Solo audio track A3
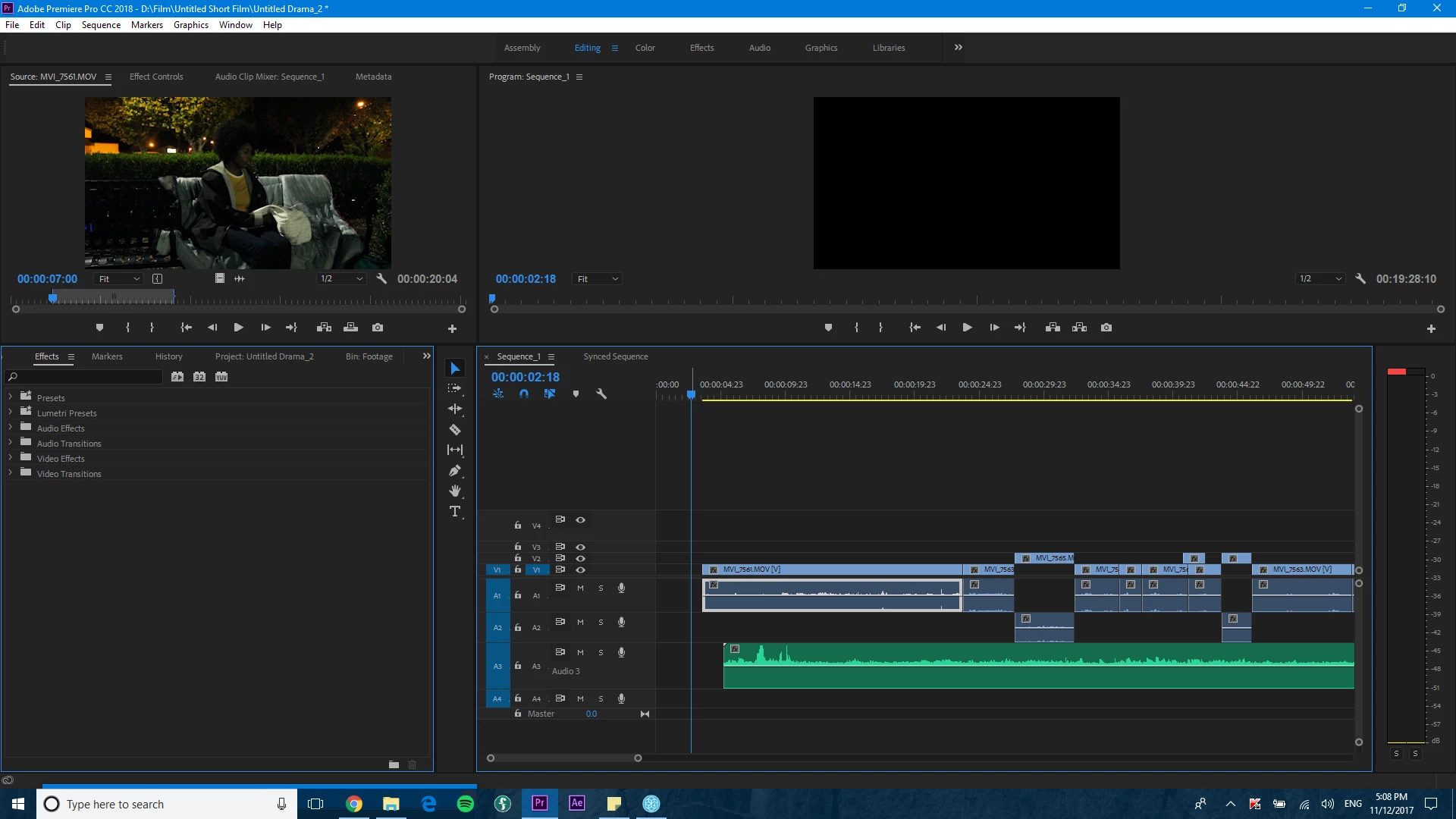1456x819 pixels. pos(601,652)
